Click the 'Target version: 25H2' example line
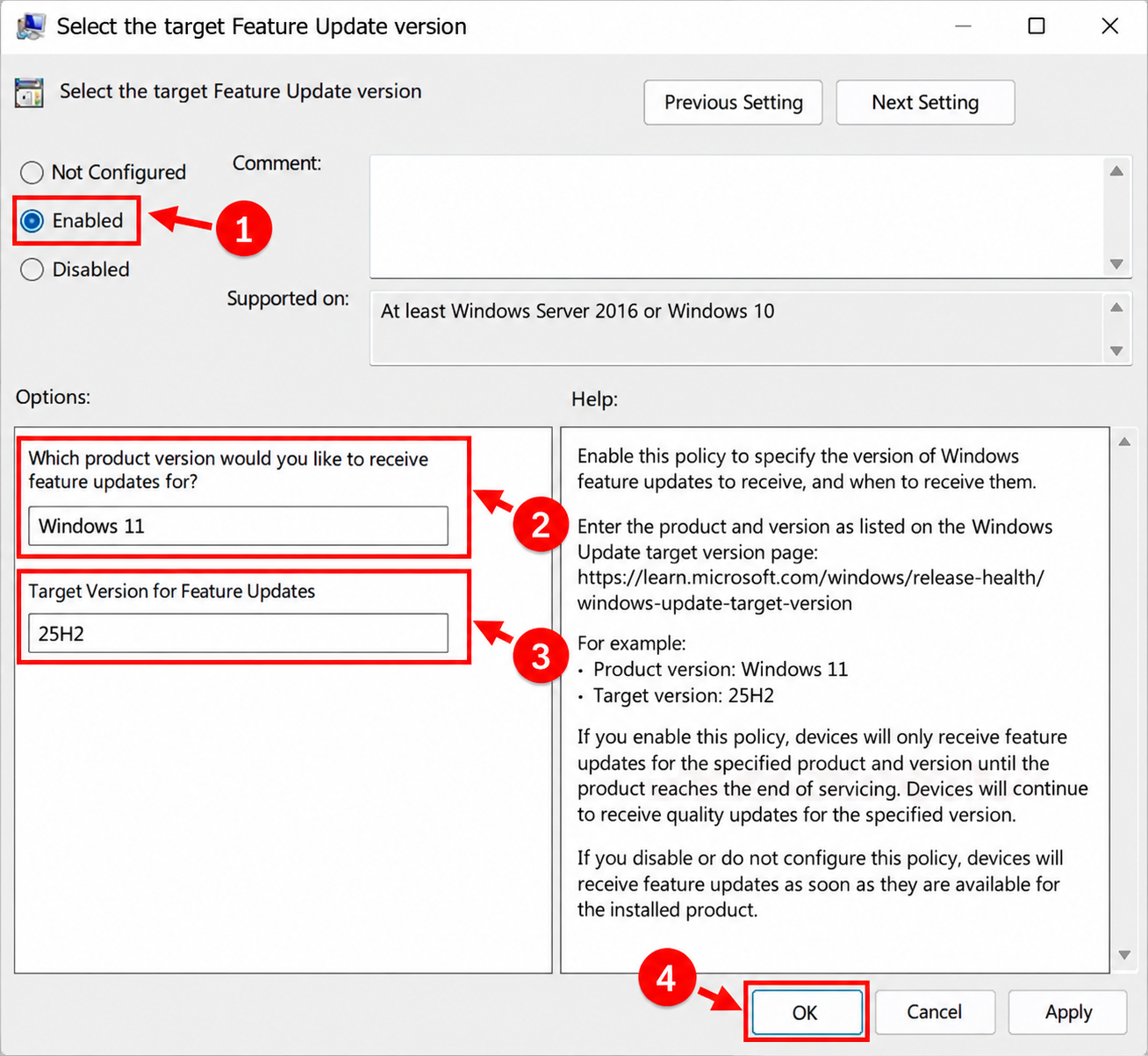The image size is (1148, 1056). click(x=684, y=696)
